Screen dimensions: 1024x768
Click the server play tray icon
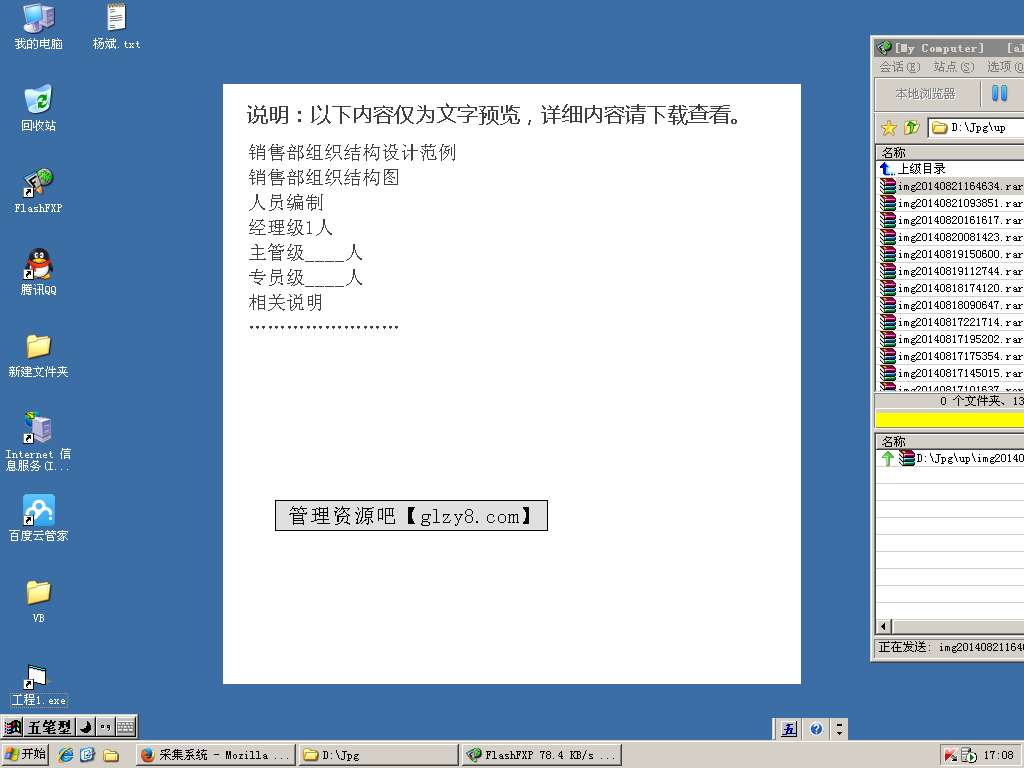click(x=969, y=756)
